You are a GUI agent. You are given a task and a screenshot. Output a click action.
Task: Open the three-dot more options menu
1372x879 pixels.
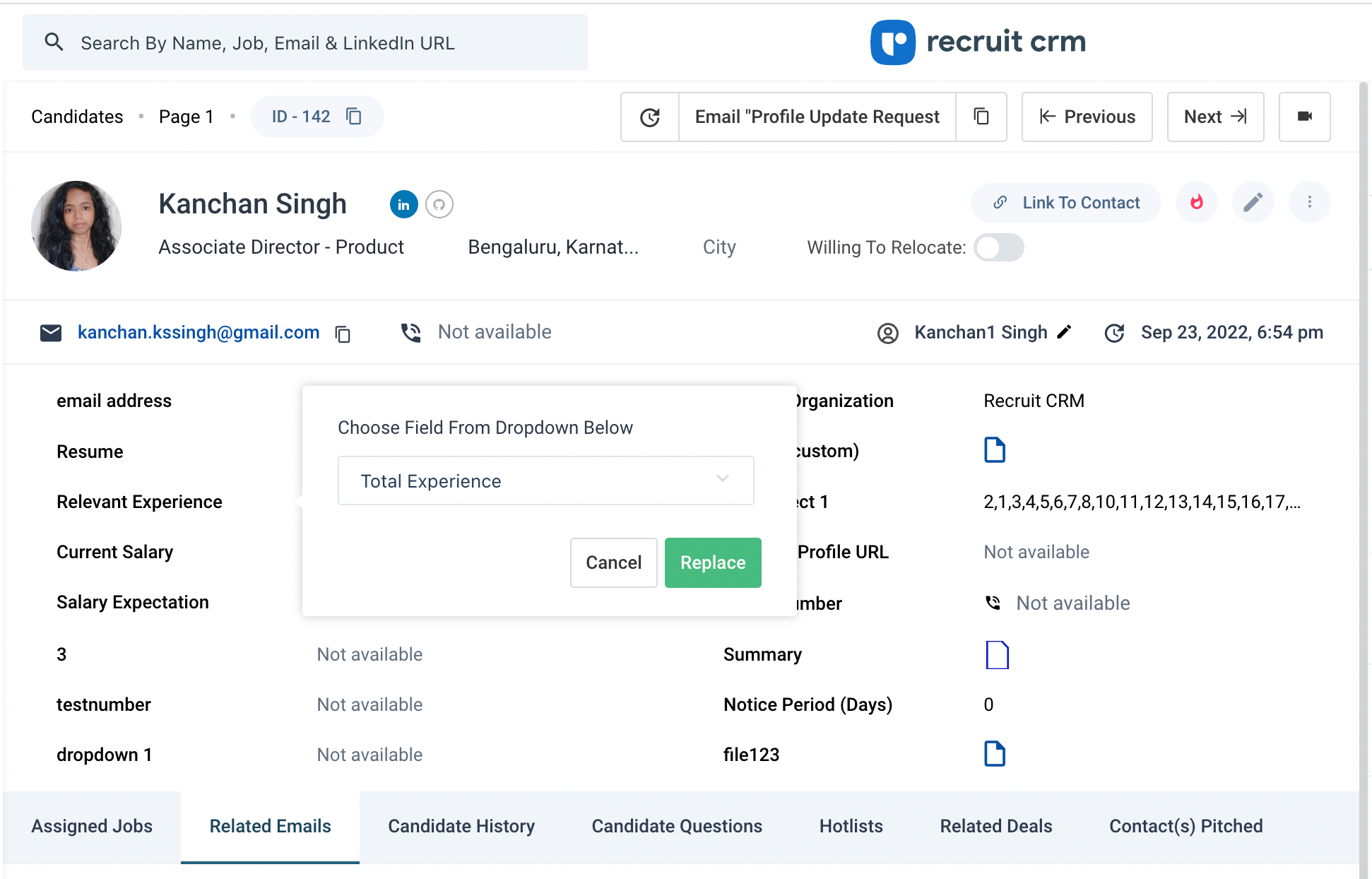(1310, 203)
